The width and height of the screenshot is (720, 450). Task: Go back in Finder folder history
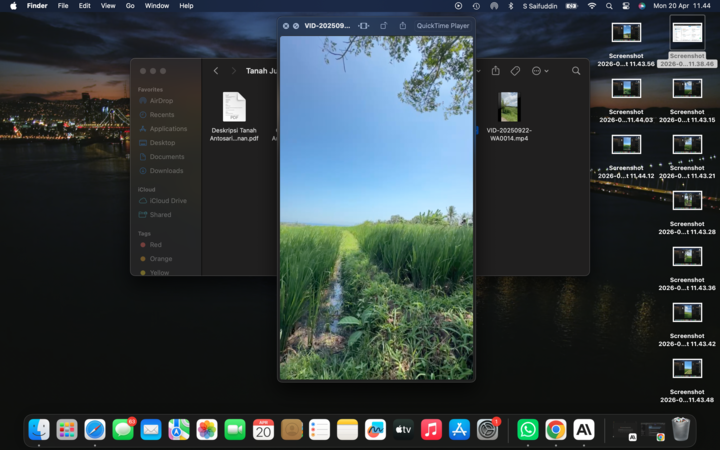216,71
